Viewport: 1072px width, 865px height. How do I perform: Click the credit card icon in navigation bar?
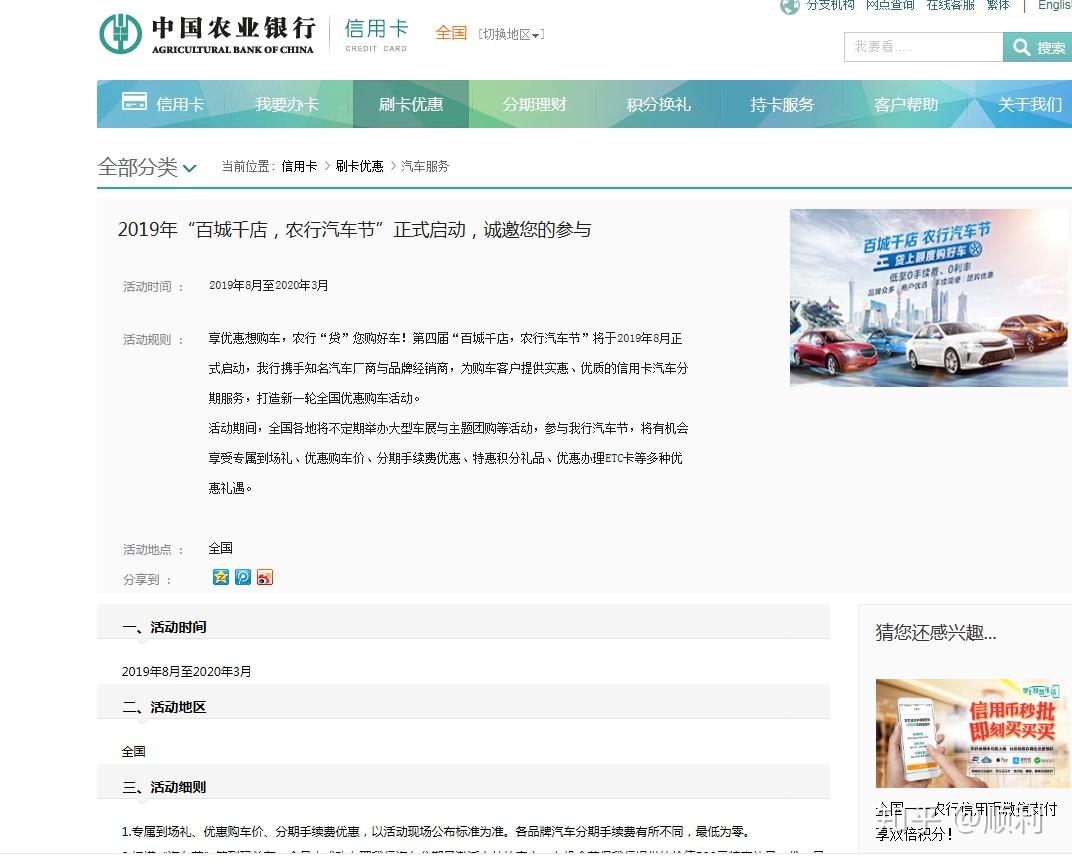134,101
